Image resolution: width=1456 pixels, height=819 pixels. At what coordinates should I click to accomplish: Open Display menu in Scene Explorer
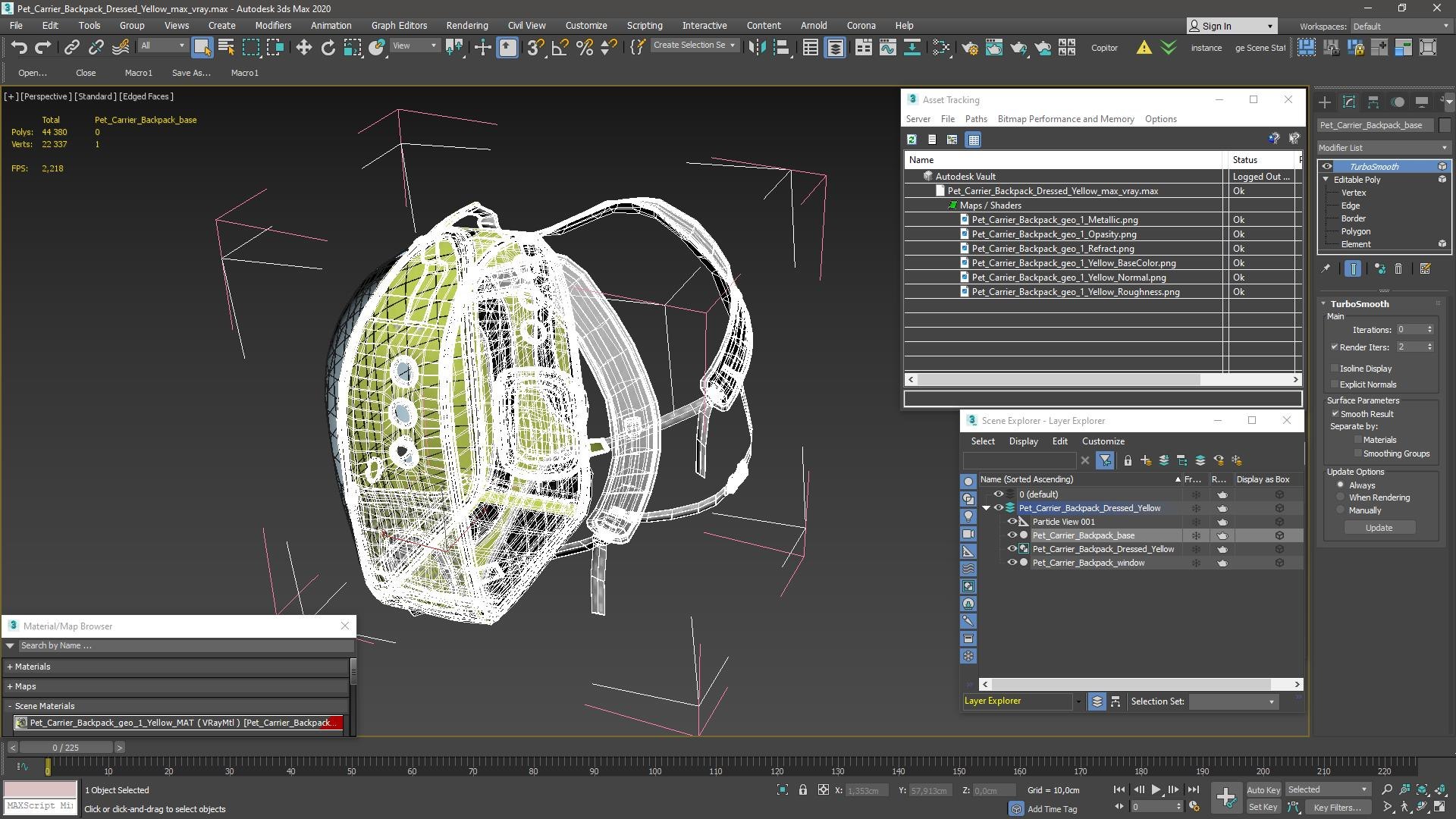pyautogui.click(x=1023, y=441)
